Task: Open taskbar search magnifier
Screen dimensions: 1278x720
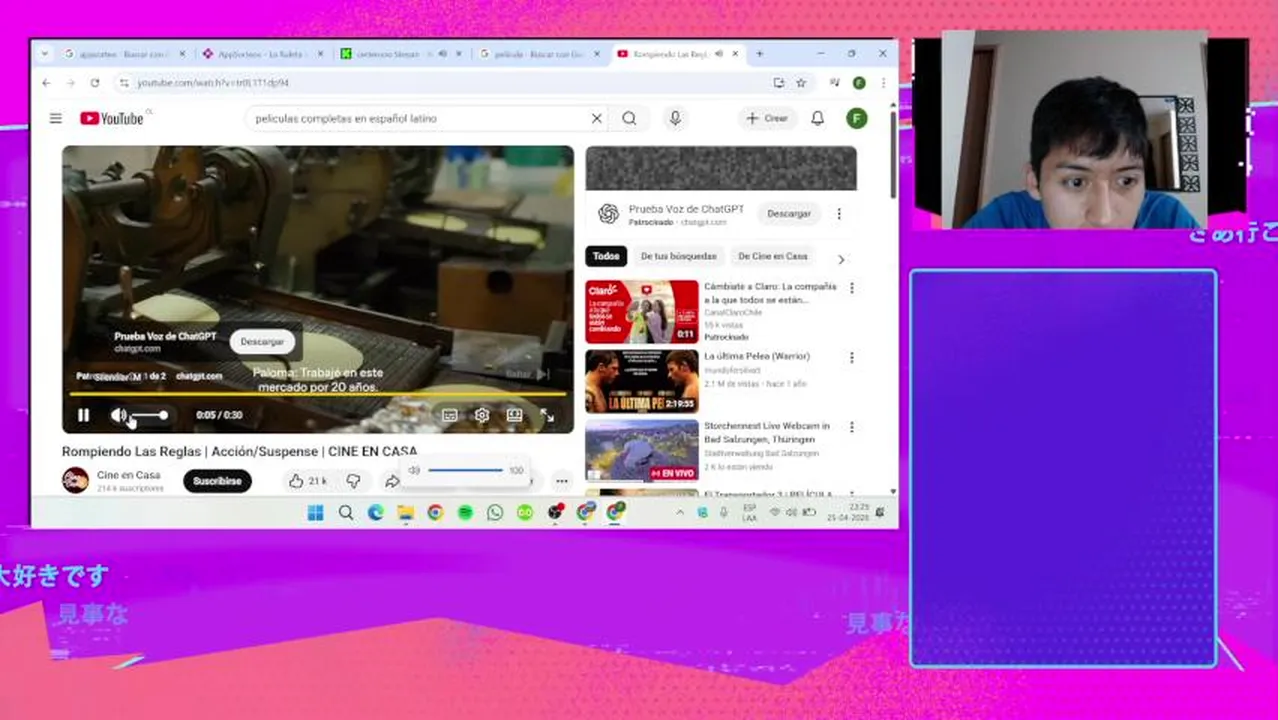Action: 346,512
